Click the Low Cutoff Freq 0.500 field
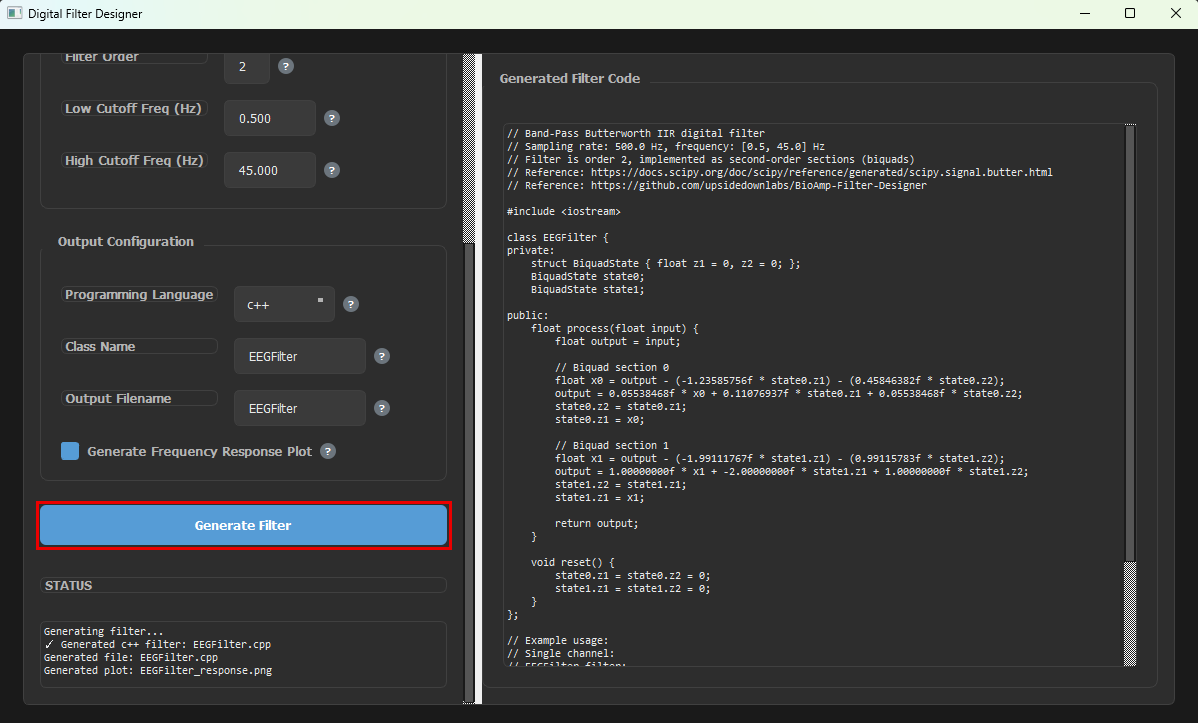Viewport: 1198px width, 723px height. (x=270, y=118)
